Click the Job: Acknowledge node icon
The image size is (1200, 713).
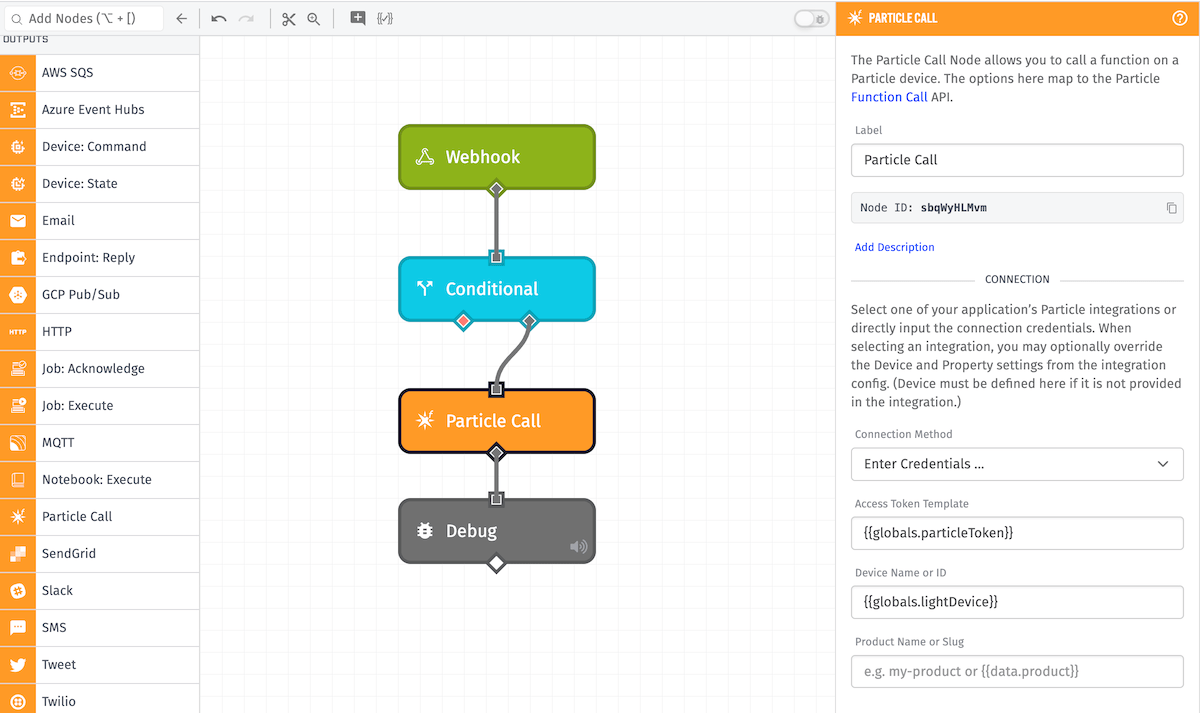point(18,369)
